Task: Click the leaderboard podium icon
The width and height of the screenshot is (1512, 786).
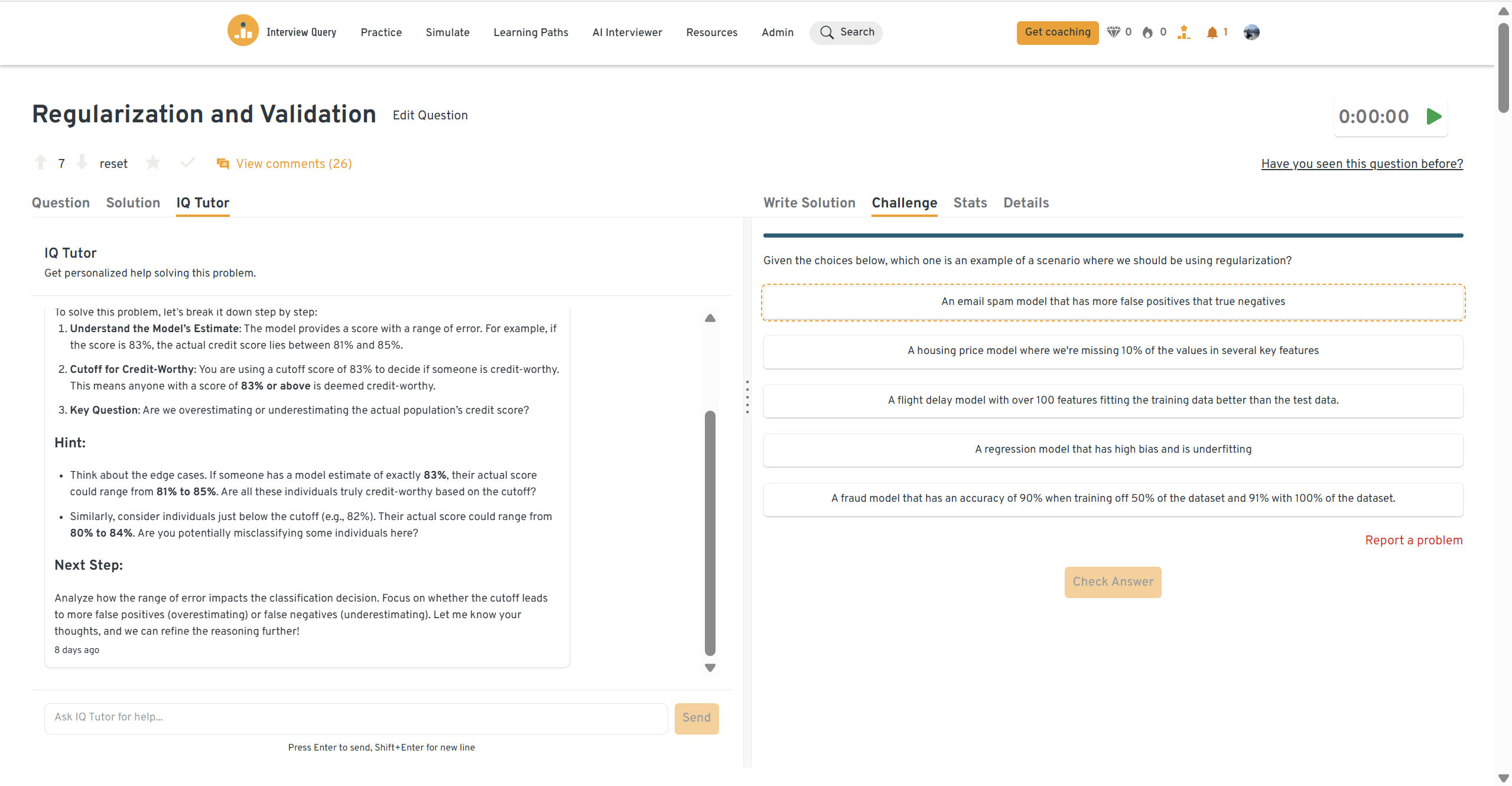Action: tap(1183, 33)
